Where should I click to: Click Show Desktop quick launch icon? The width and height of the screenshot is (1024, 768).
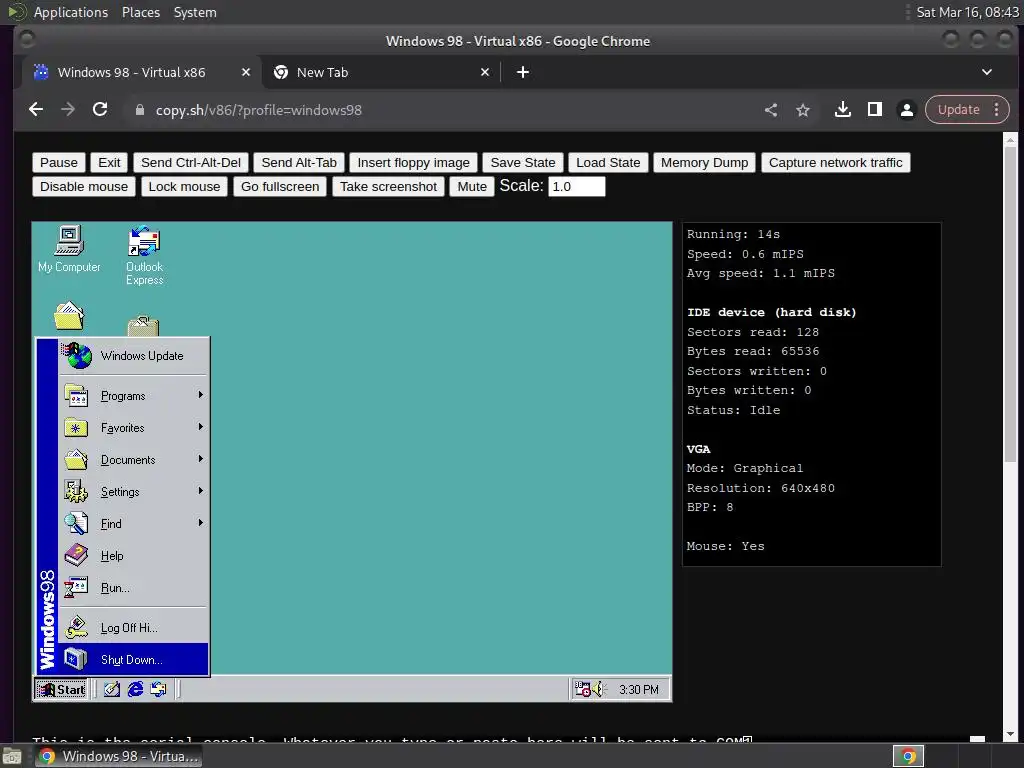click(x=112, y=689)
